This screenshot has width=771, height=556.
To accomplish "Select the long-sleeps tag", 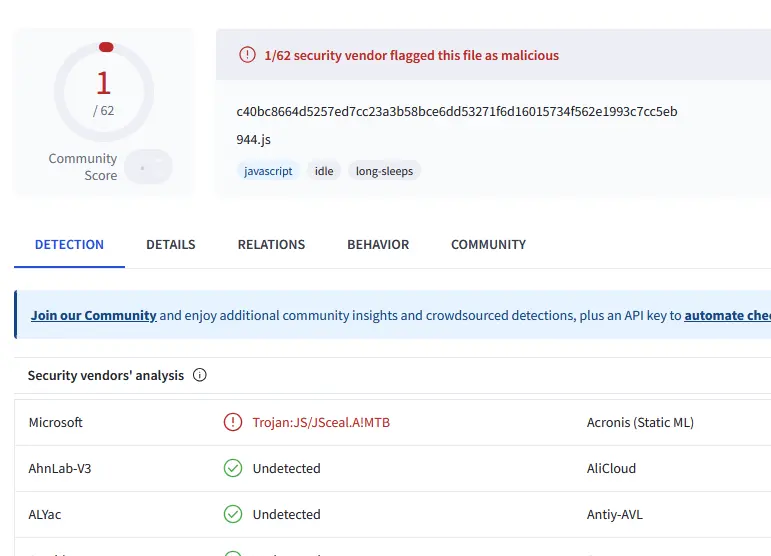I will coord(384,171).
